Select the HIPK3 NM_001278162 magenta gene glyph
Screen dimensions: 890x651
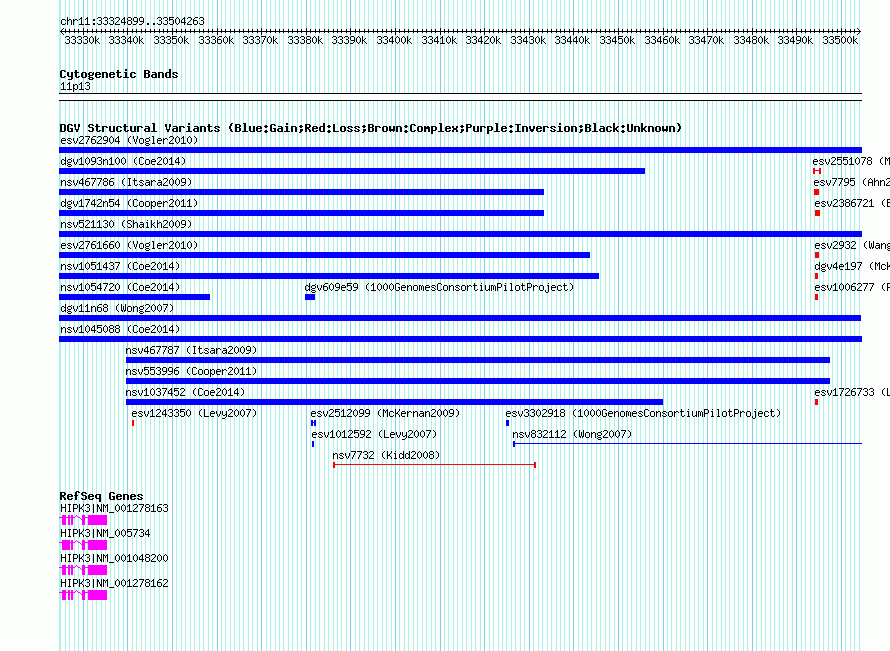click(x=83, y=595)
